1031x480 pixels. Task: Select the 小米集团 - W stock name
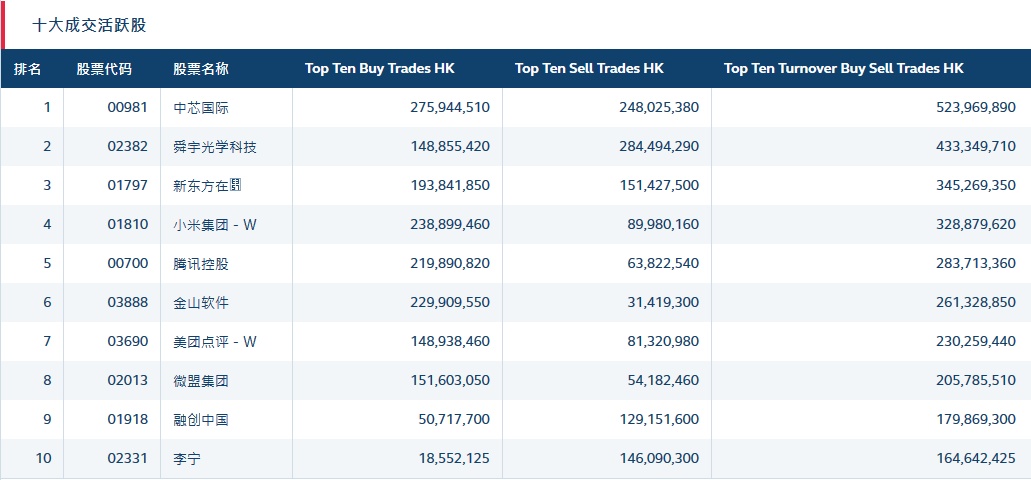click(215, 224)
